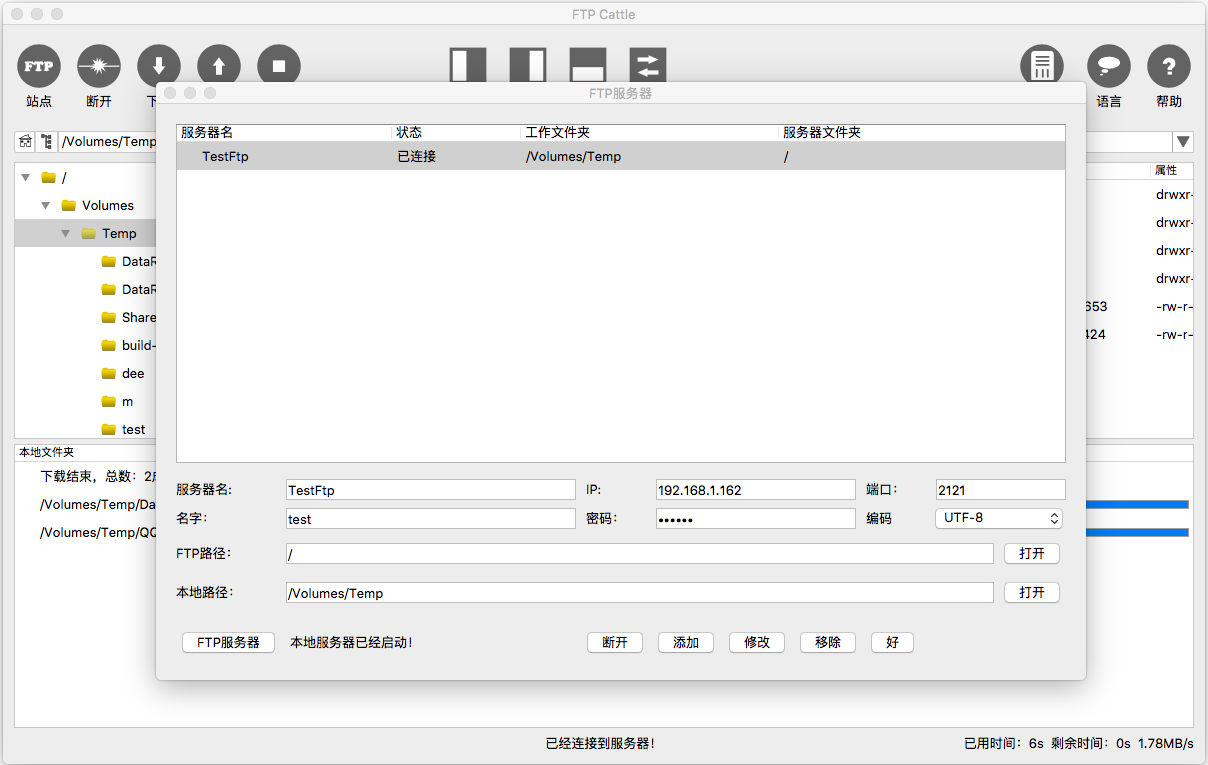Select the TestFtp server row

pos(621,156)
